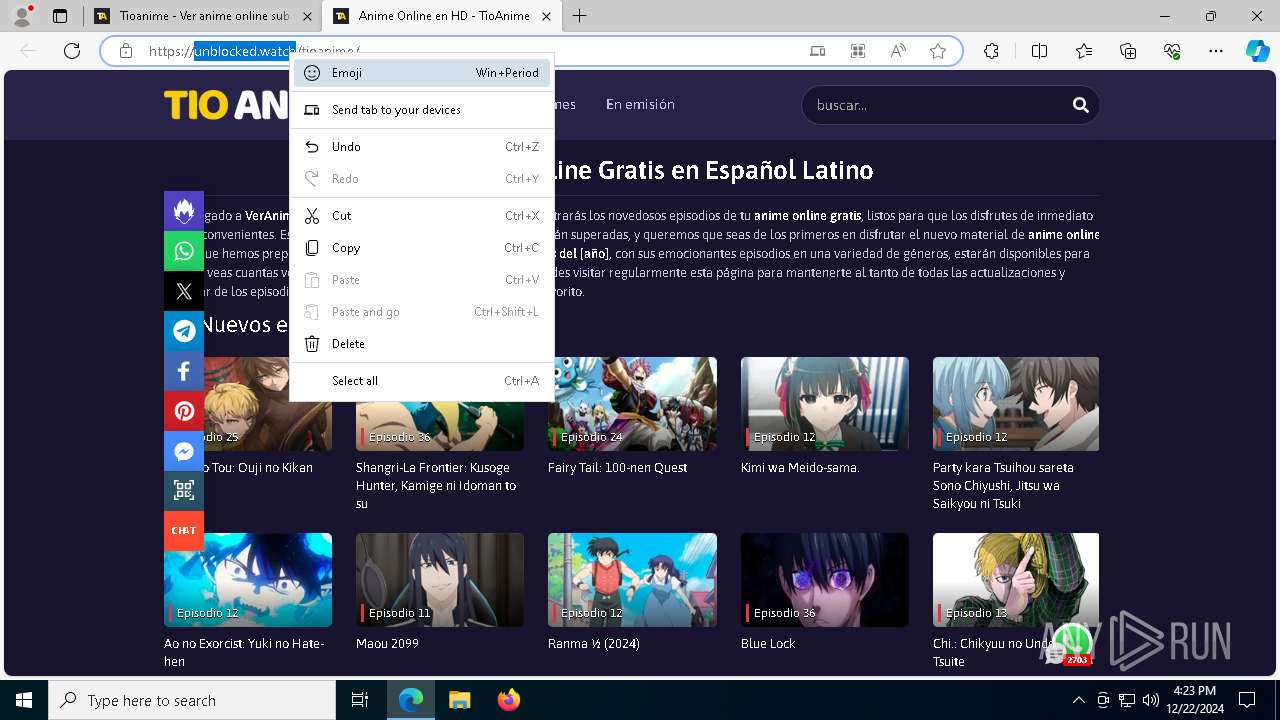Click the search magnifier icon

[x=1080, y=104]
